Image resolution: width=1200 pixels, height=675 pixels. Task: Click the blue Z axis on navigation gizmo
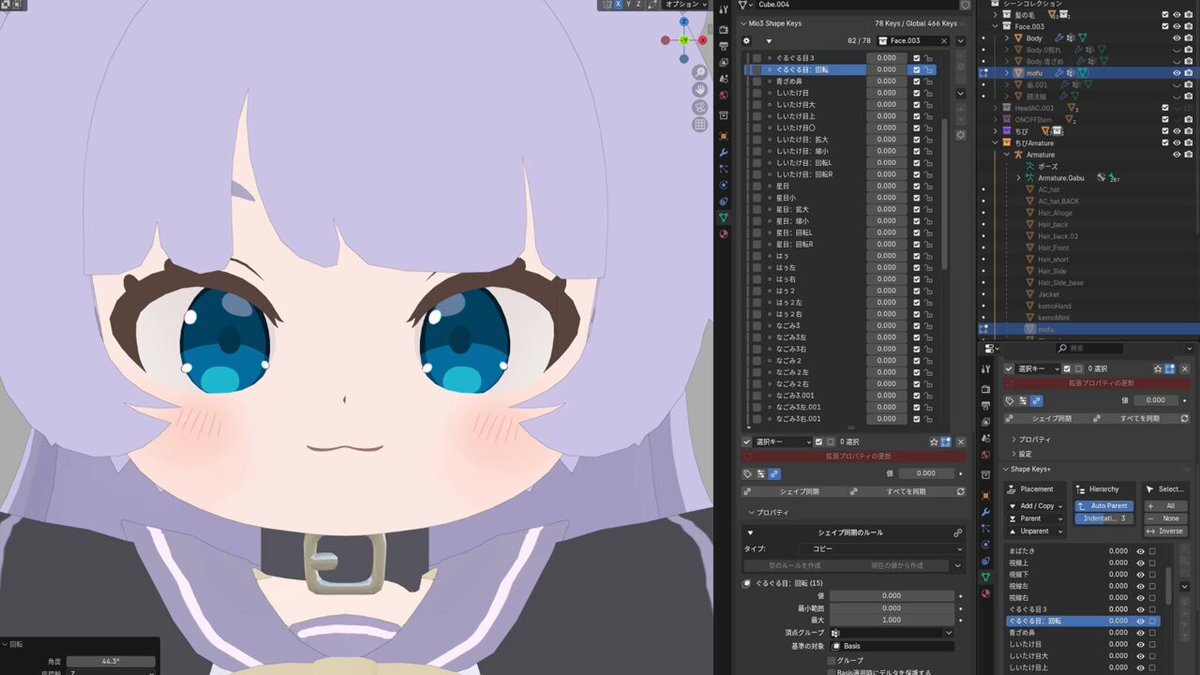point(684,21)
